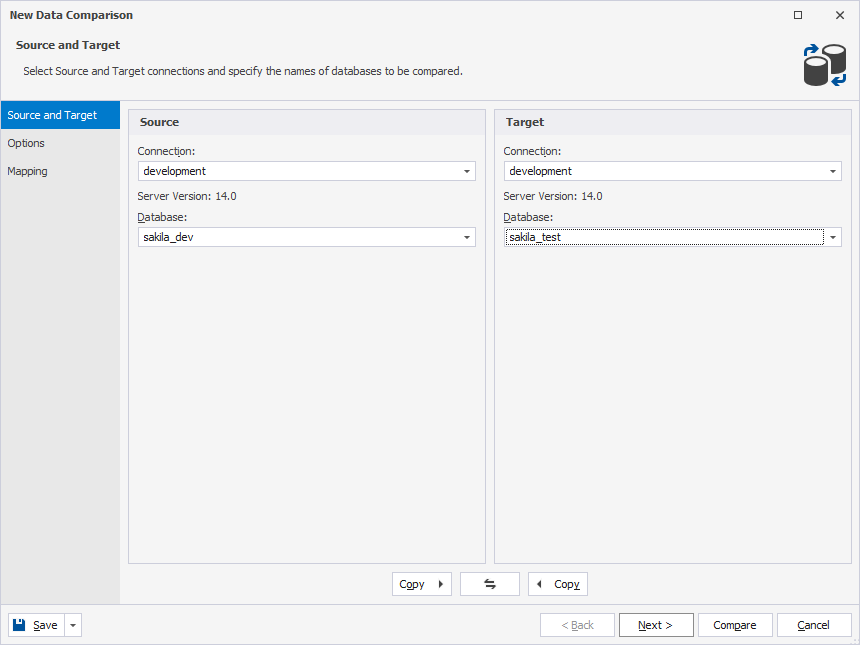The image size is (860, 645).
Task: Open the Target Database dropdown
Action: coord(832,237)
